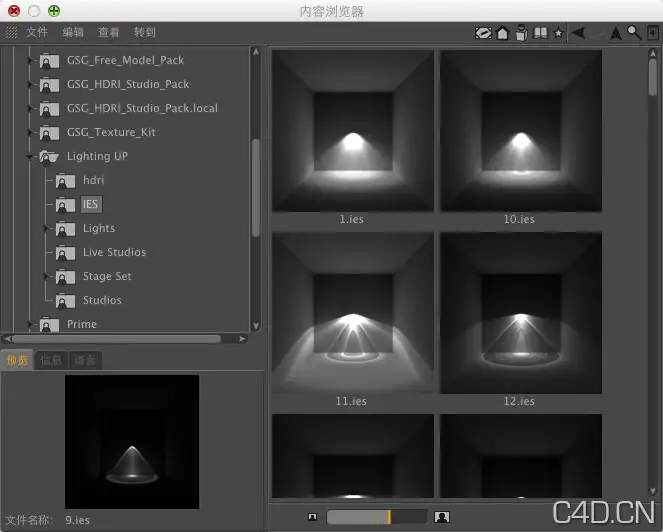Toggle the view mode eye icon
Image resolution: width=663 pixels, height=532 pixels.
[x=483, y=33]
